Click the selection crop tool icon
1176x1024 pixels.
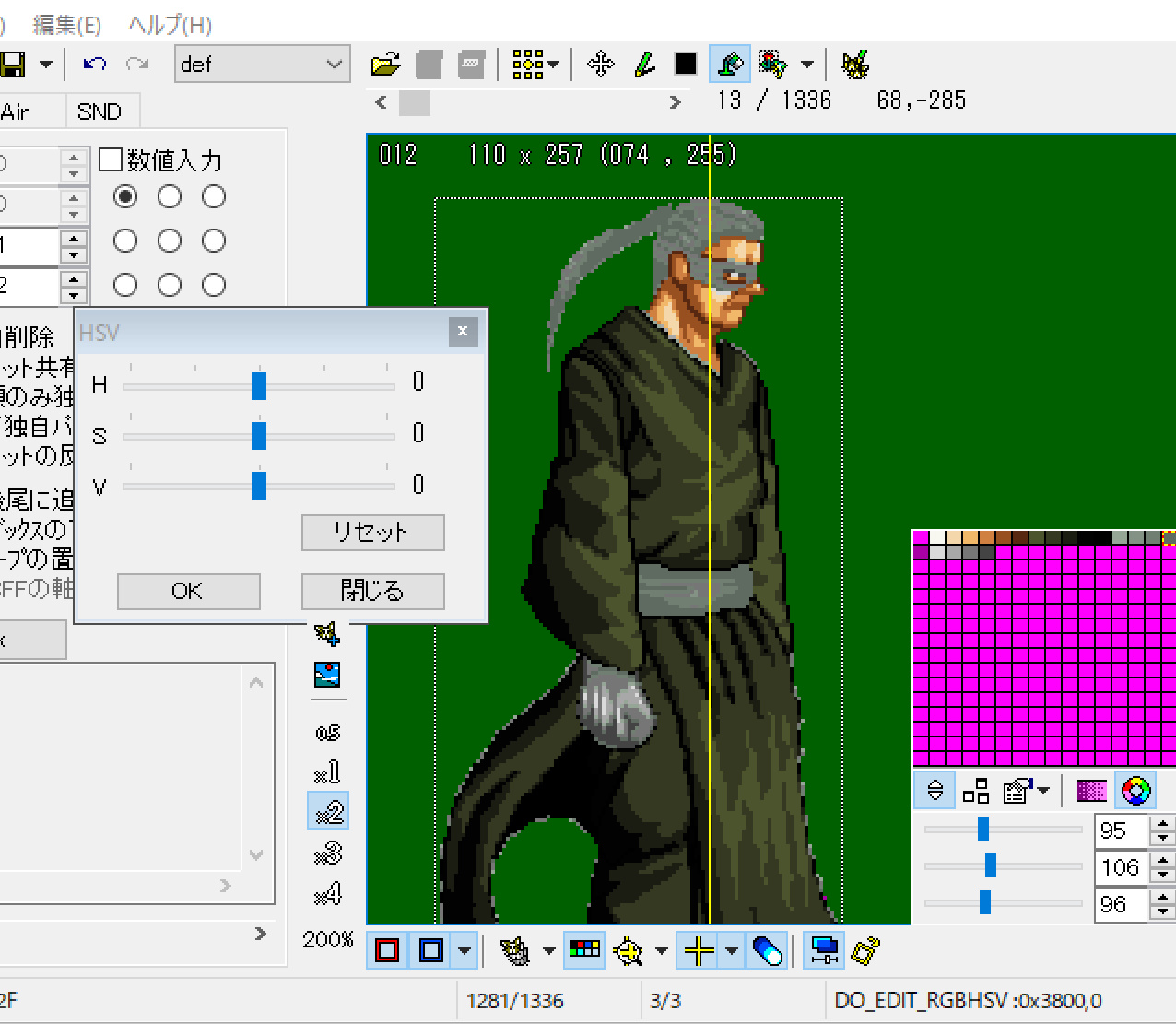tap(772, 65)
